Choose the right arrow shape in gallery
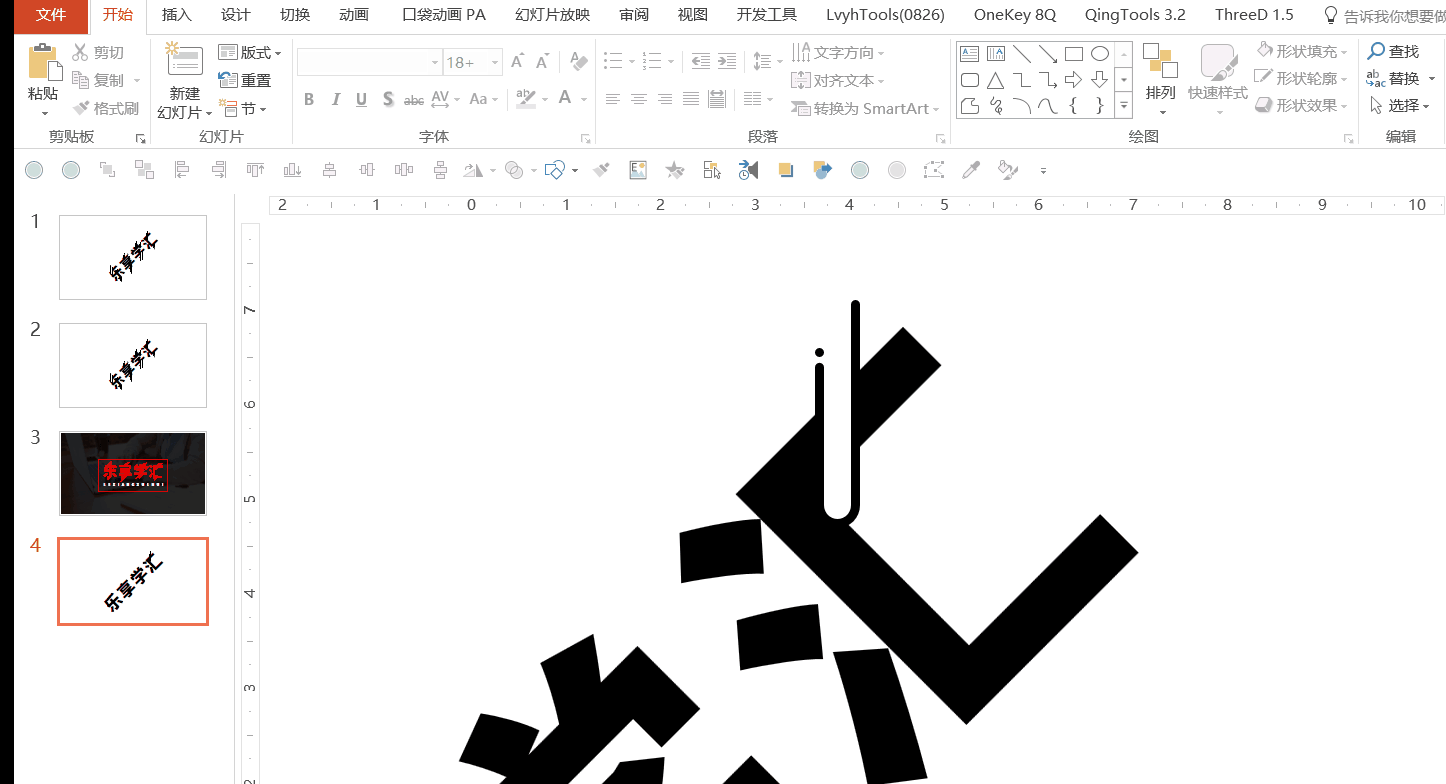 tap(1074, 80)
